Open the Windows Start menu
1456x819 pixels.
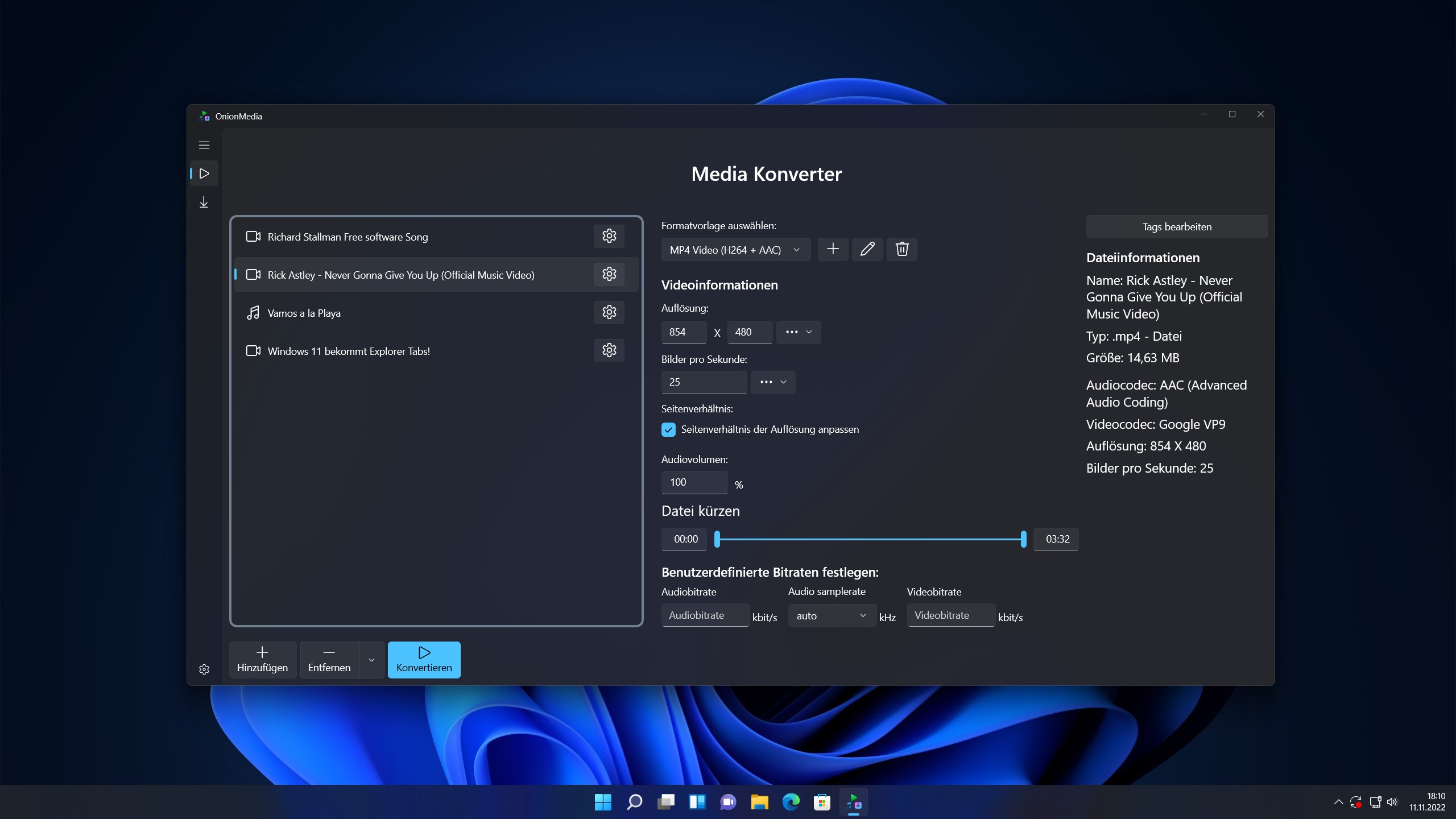pos(603,802)
